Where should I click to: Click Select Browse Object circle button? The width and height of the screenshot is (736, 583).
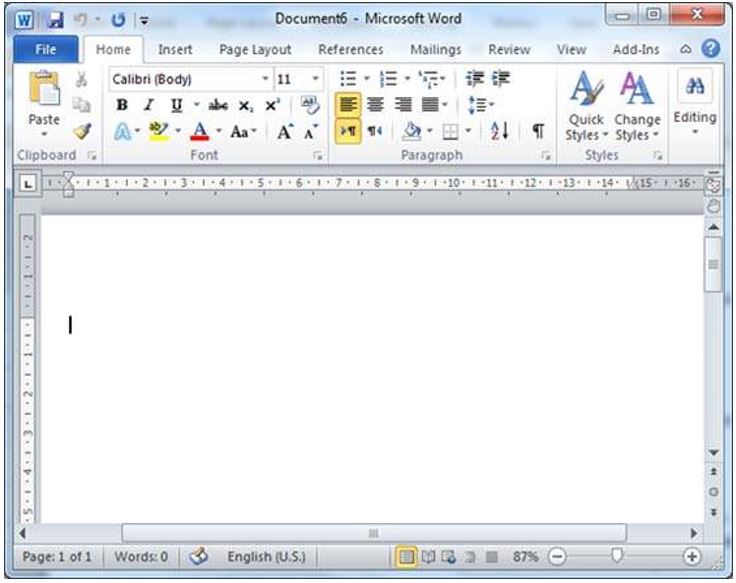[x=713, y=492]
